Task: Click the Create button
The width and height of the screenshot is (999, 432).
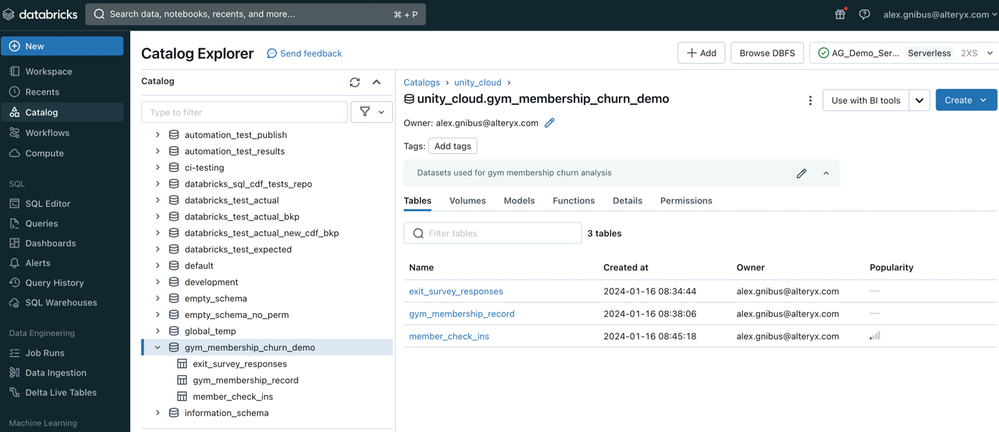Action: 966,100
